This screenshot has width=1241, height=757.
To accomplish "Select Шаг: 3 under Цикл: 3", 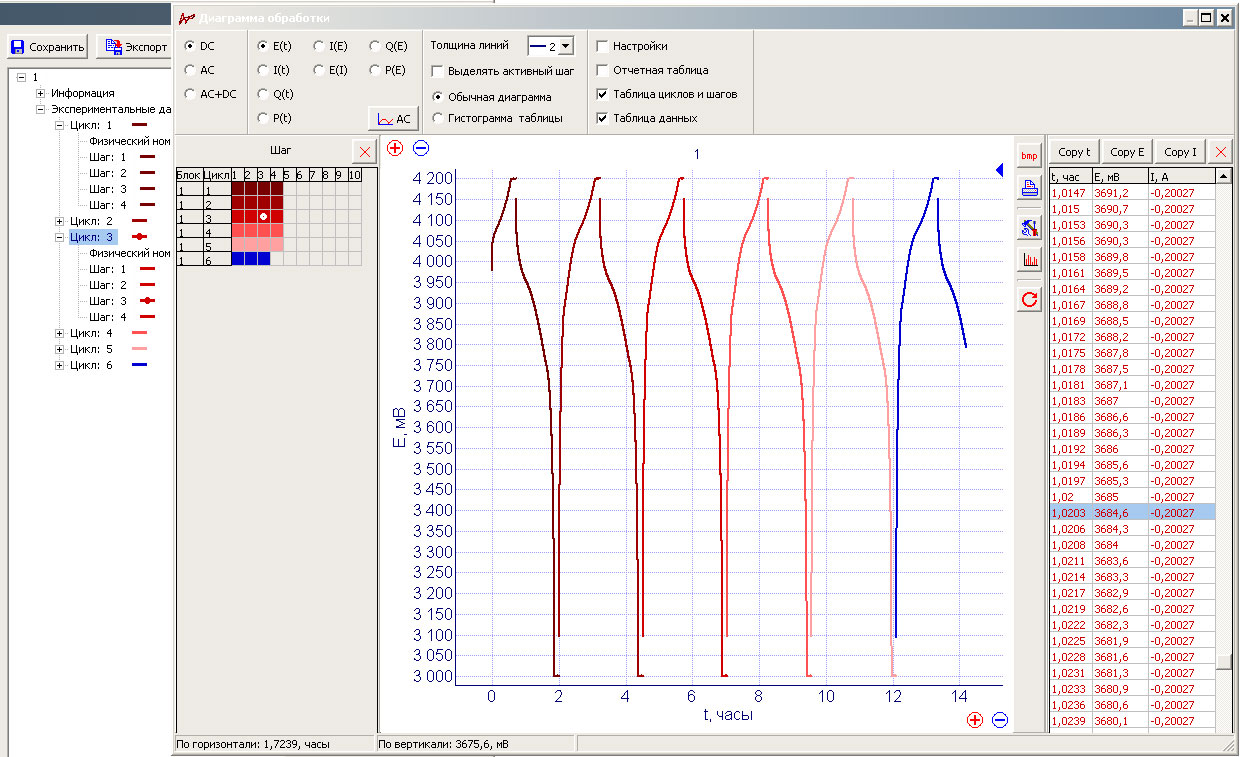I will click(108, 301).
